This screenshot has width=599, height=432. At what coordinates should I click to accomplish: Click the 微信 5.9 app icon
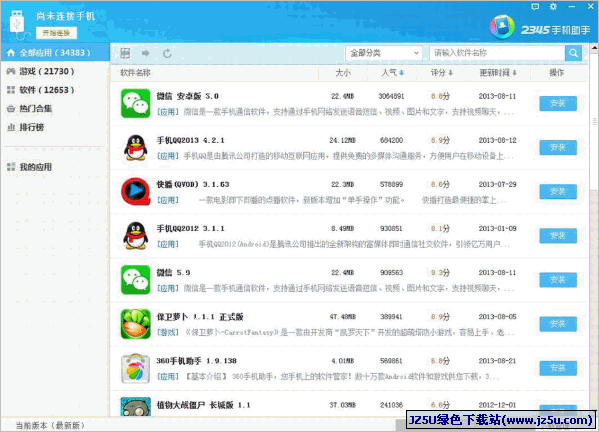click(x=136, y=280)
